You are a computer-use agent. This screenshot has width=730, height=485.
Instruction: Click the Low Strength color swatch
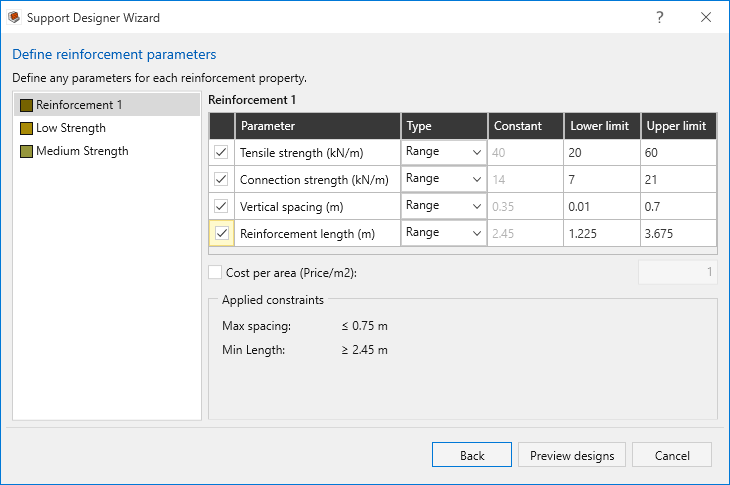pyautogui.click(x=27, y=128)
